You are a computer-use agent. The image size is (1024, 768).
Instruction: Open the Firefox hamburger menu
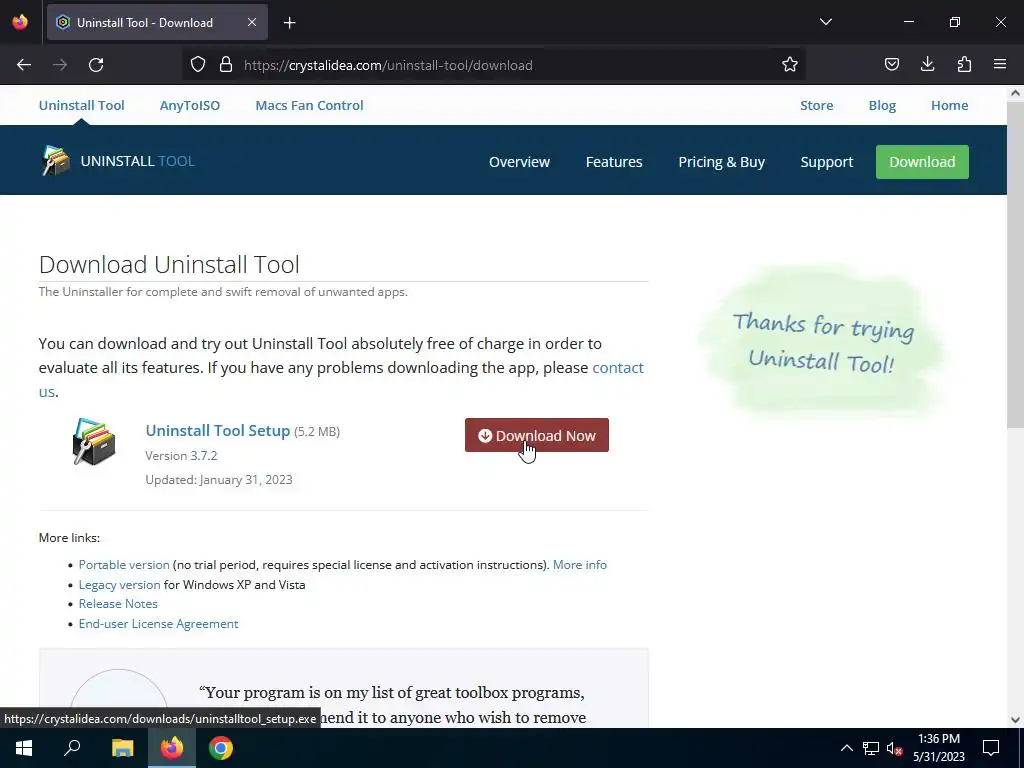[1000, 65]
